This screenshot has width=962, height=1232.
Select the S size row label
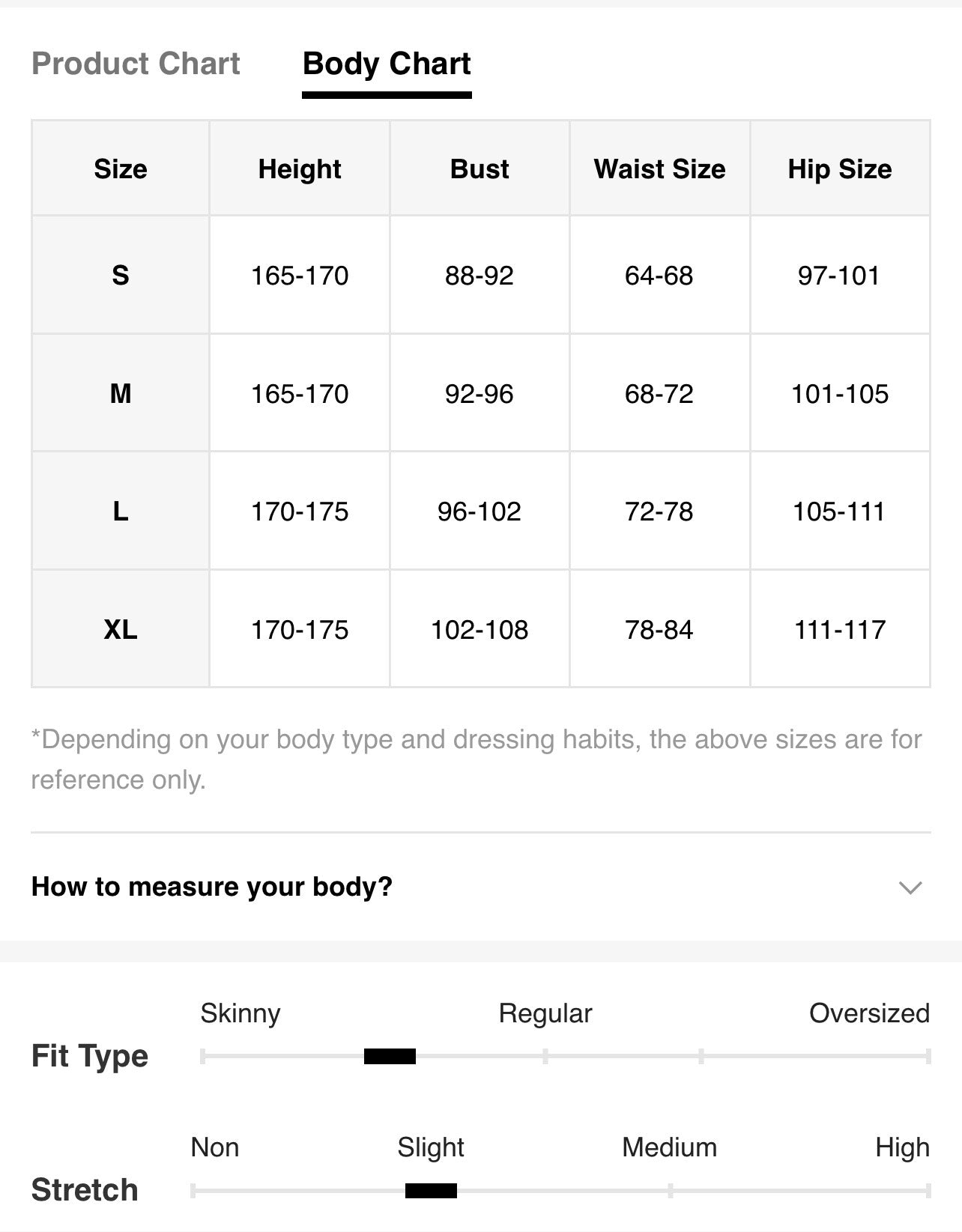coord(121,275)
